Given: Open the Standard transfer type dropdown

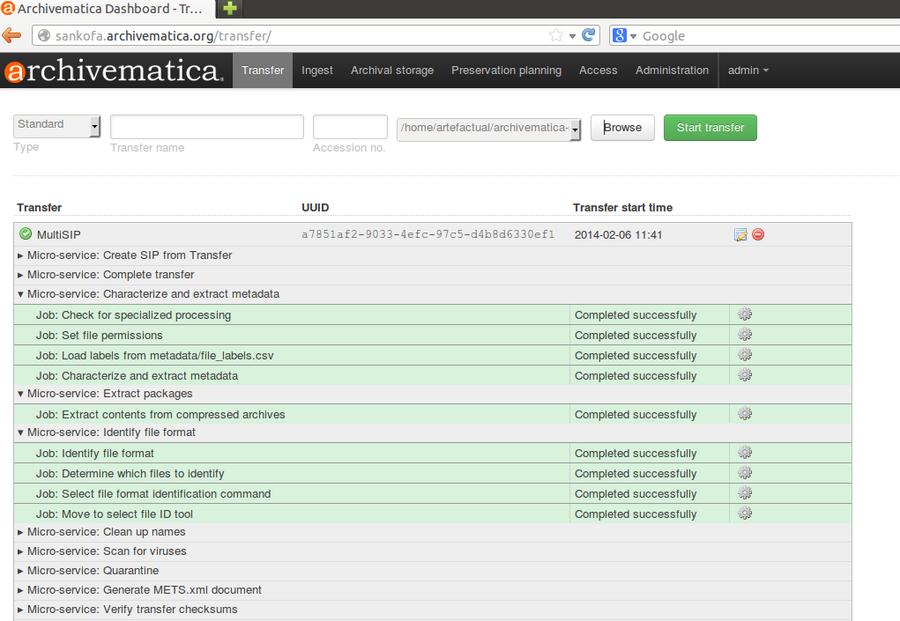Looking at the screenshot, I should (x=56, y=125).
